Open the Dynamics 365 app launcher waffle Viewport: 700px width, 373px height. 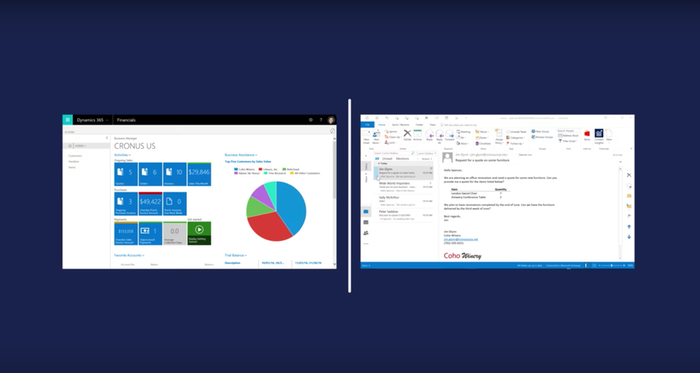pyautogui.click(x=67, y=120)
